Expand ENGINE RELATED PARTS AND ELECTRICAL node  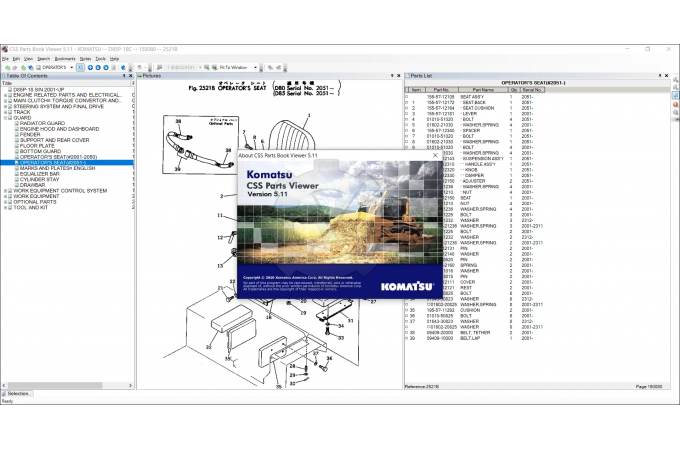coord(6,95)
